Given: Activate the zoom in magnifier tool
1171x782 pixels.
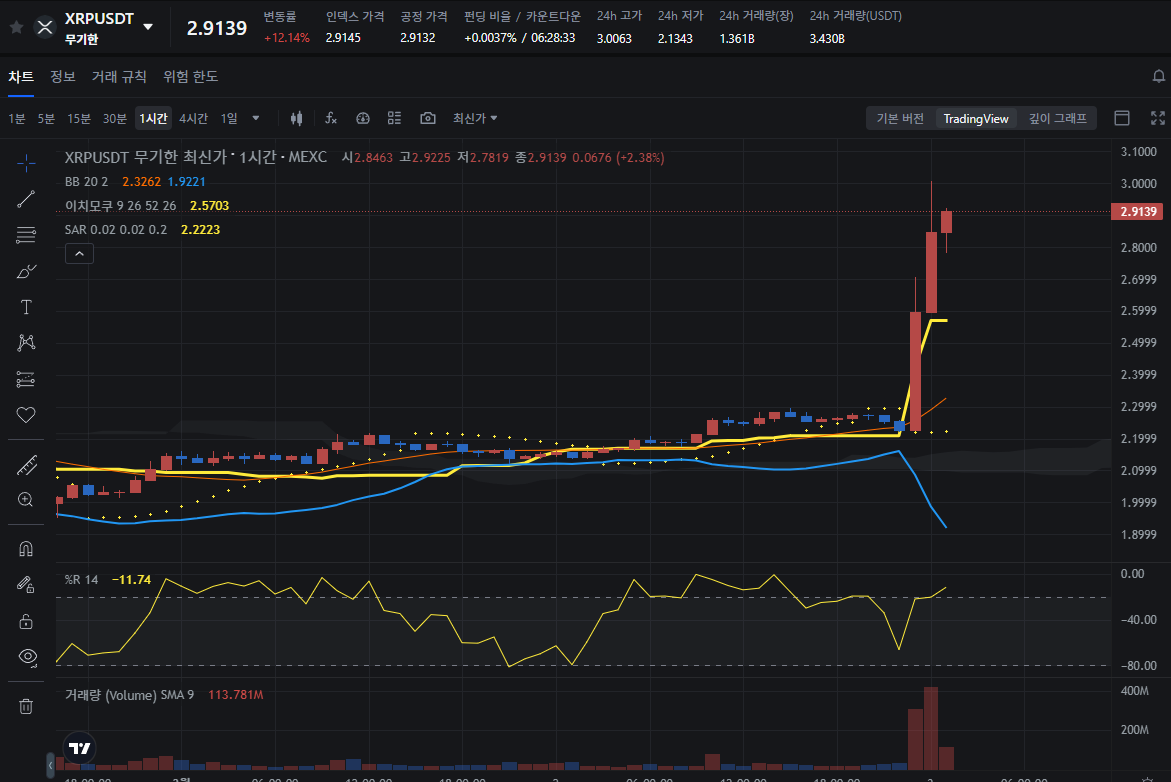Looking at the screenshot, I should tap(26, 500).
